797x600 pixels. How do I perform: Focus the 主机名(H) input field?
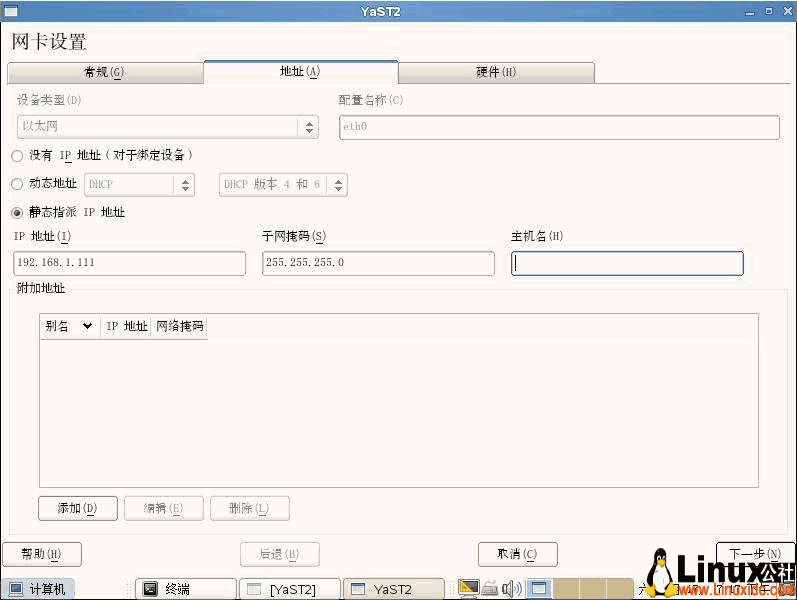[627, 263]
